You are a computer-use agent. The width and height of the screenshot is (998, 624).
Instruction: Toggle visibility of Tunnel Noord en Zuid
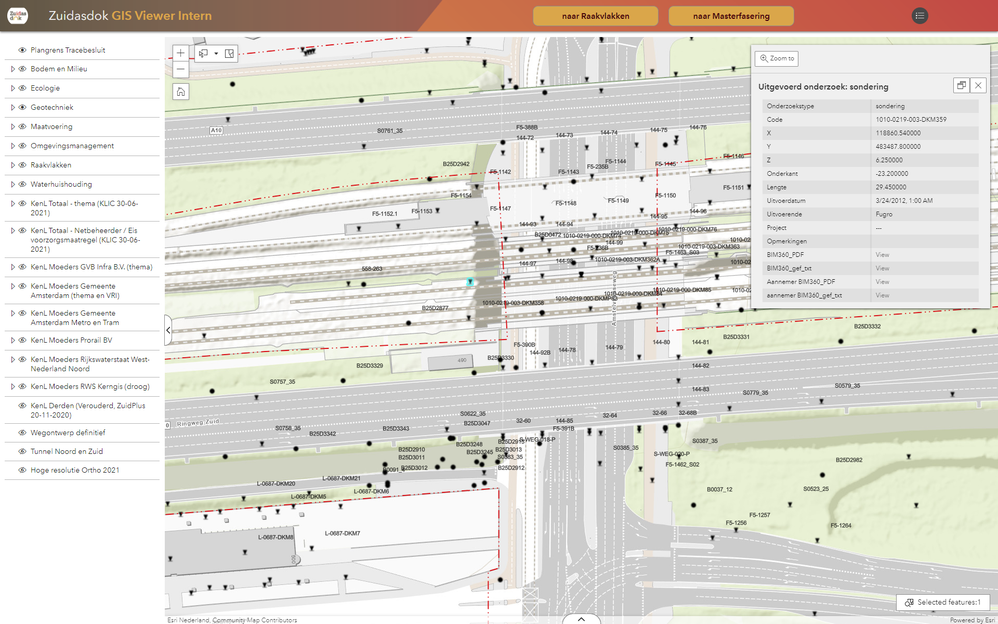[x=22, y=451]
